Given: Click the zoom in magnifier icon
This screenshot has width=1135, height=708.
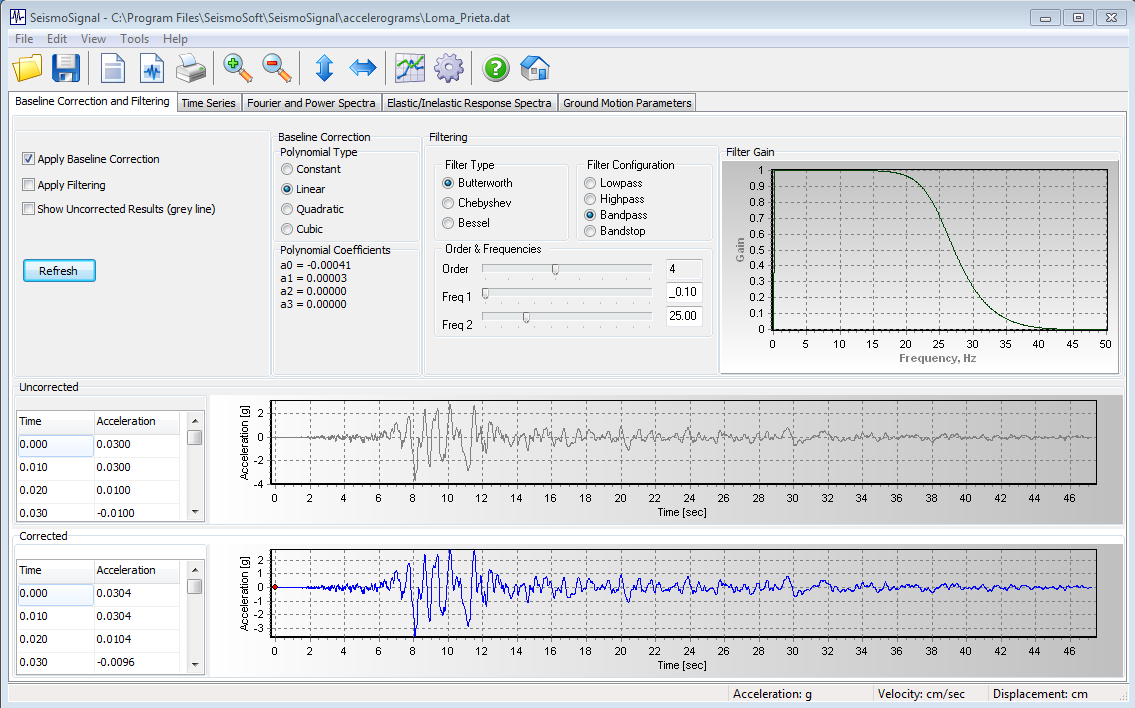Looking at the screenshot, I should 236,68.
